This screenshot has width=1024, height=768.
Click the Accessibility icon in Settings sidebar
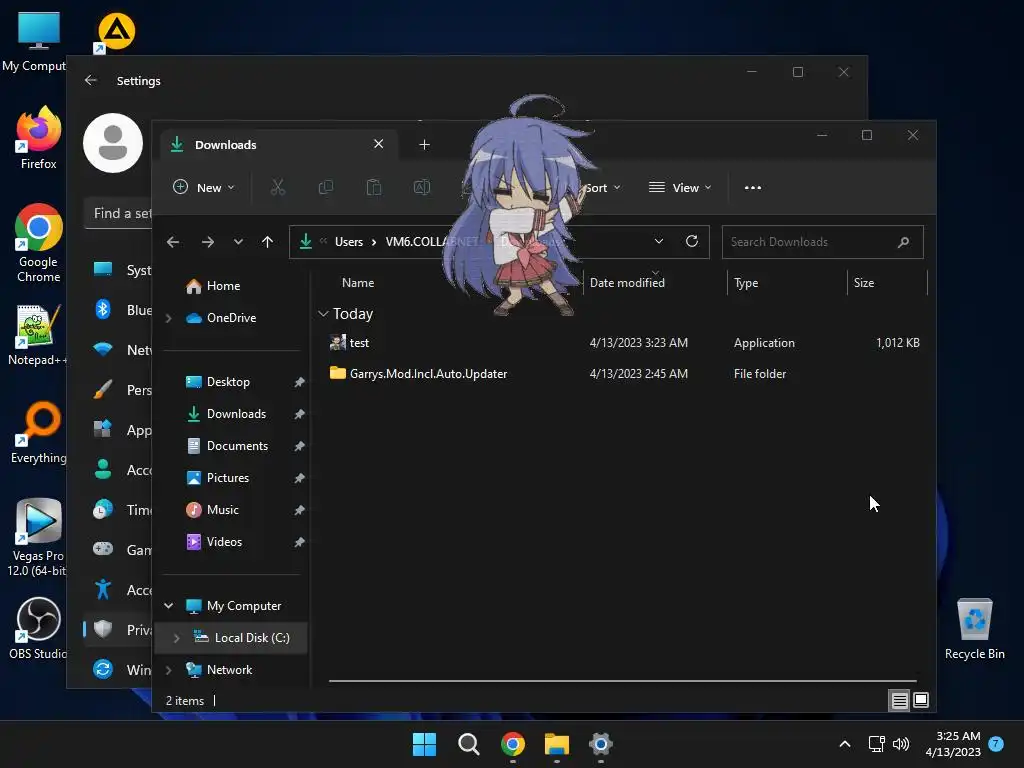[x=103, y=590]
